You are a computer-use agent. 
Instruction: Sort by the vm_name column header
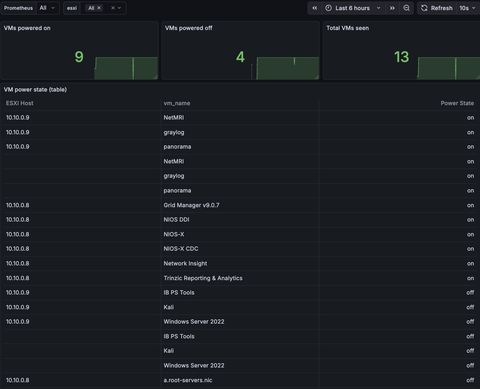tap(177, 103)
